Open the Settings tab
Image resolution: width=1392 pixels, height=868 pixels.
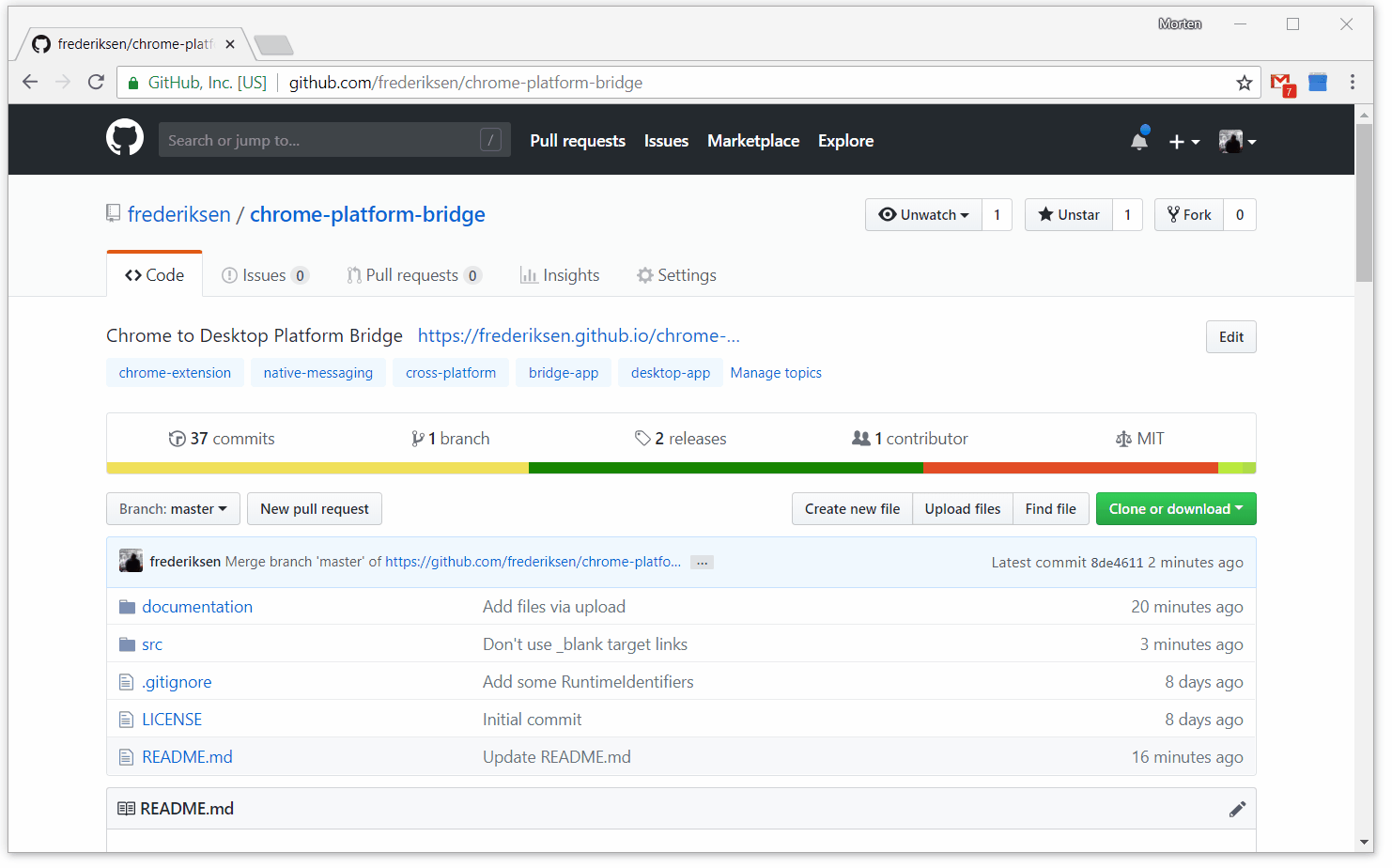[x=676, y=275]
